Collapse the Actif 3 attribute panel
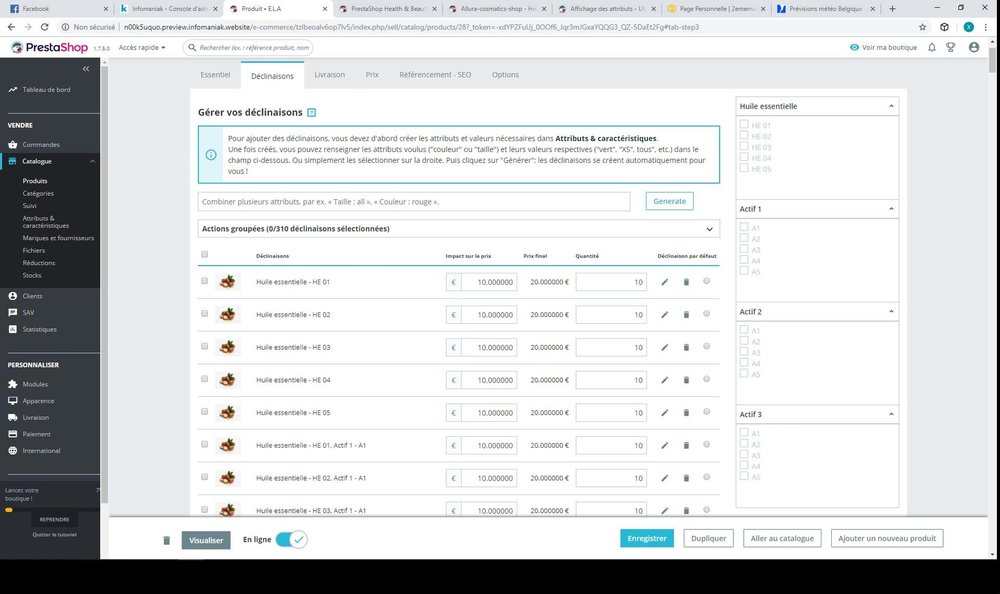This screenshot has width=1000, height=594. click(x=892, y=414)
